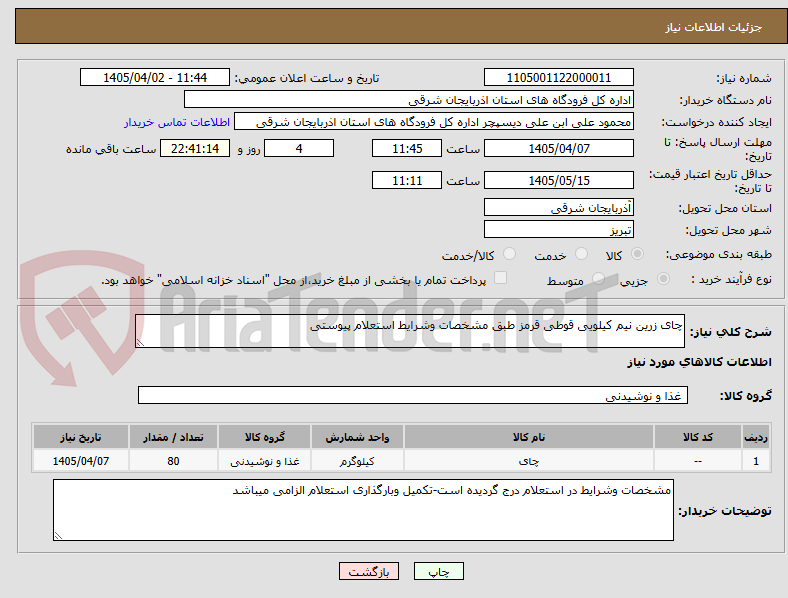Click the remaining days field showing 4
This screenshot has width=788, height=598.
pos(299,148)
